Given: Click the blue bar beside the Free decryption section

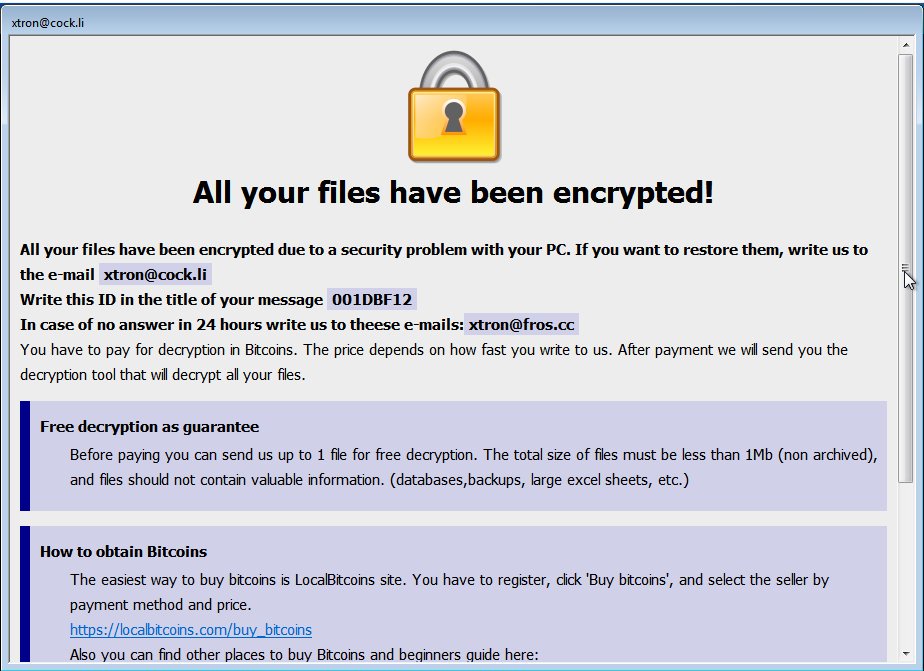Looking at the screenshot, I should pos(25,456).
